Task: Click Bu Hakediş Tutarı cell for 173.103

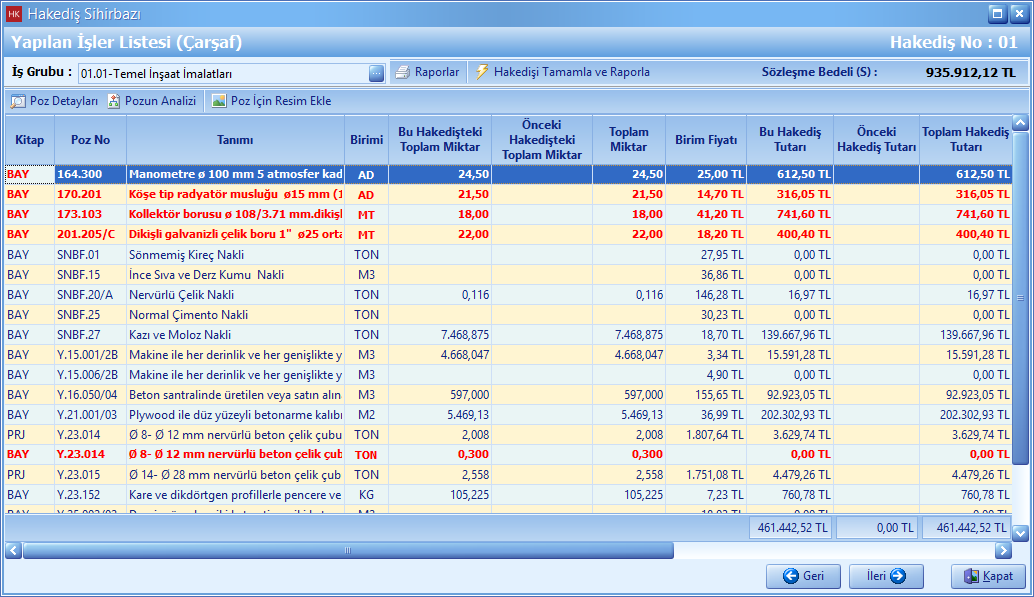Action: coord(790,215)
